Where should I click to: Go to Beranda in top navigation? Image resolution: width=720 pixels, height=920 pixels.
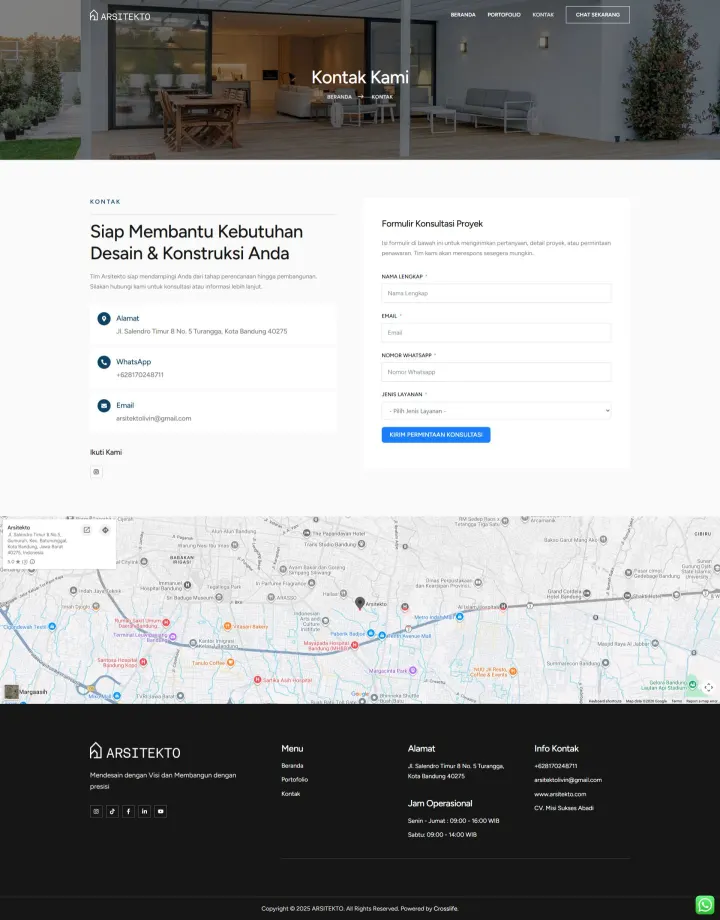pos(463,15)
